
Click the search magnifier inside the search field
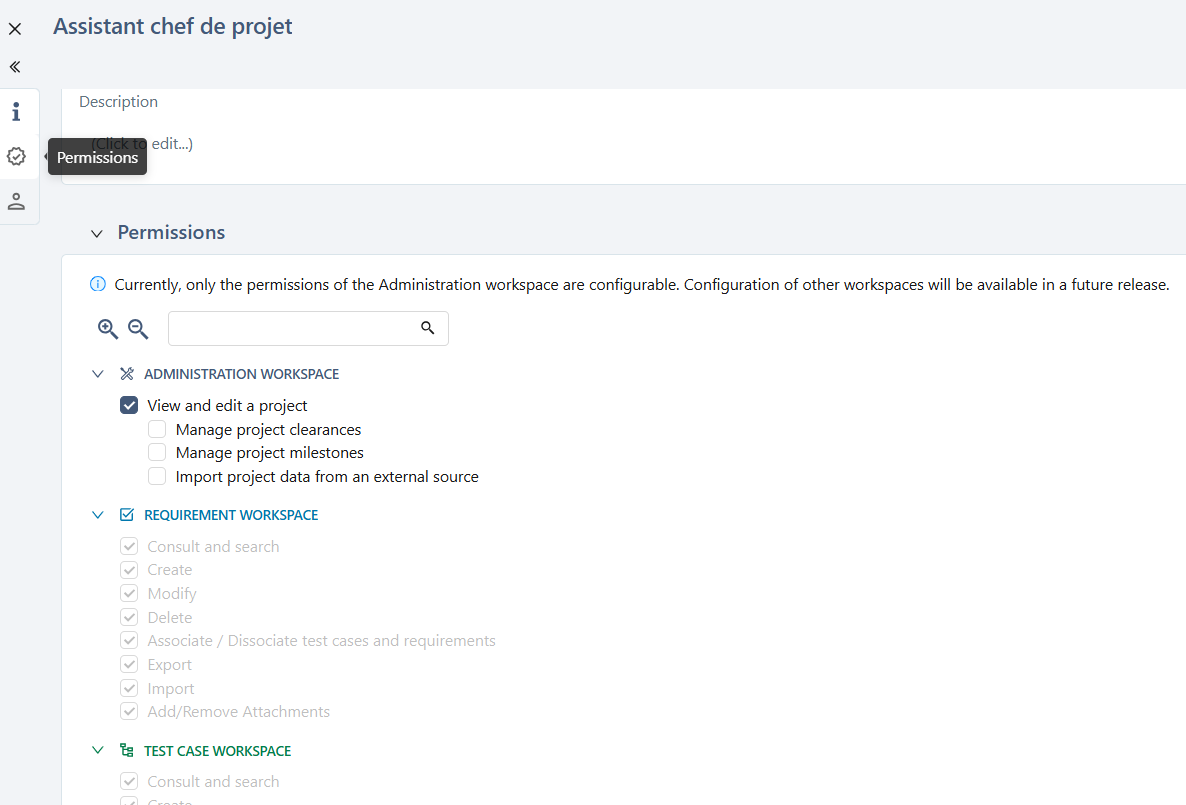pyautogui.click(x=428, y=327)
